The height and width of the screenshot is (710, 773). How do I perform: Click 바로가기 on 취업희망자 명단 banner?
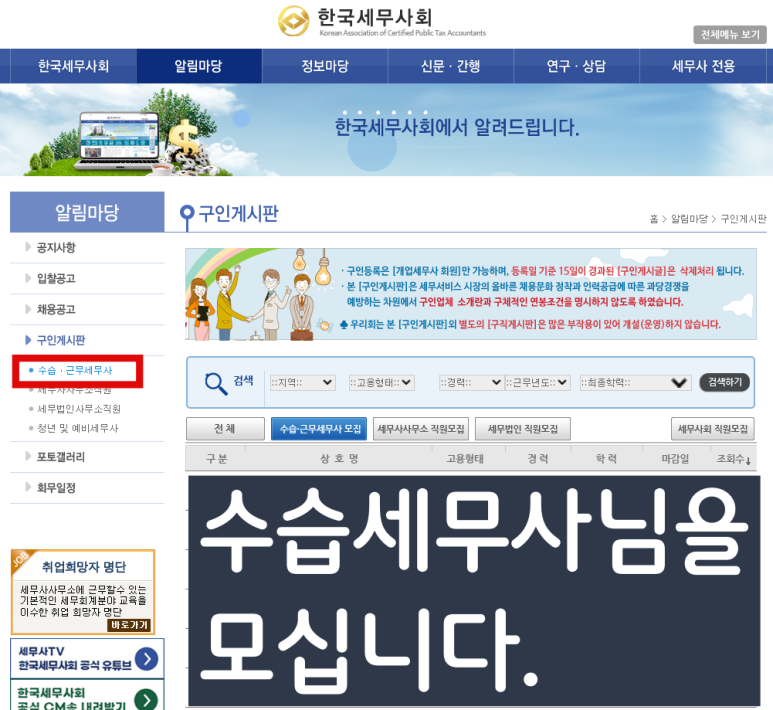129,625
